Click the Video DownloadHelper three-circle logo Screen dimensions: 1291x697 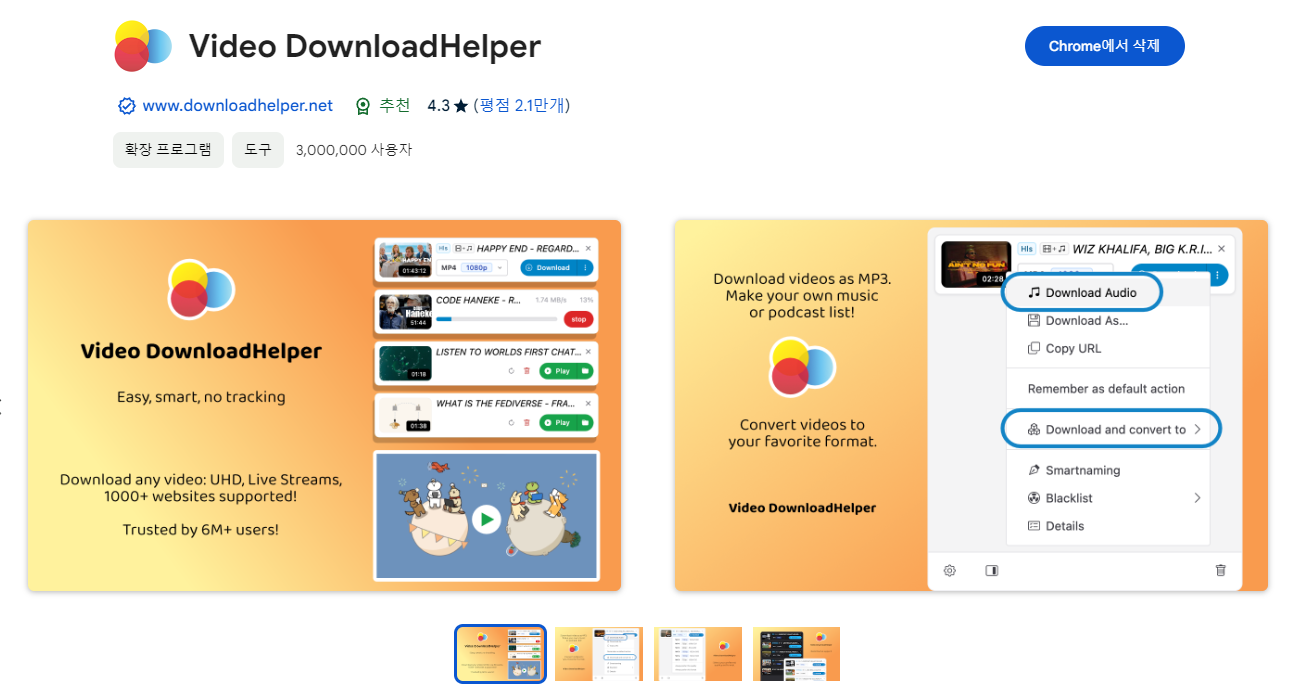[x=143, y=46]
